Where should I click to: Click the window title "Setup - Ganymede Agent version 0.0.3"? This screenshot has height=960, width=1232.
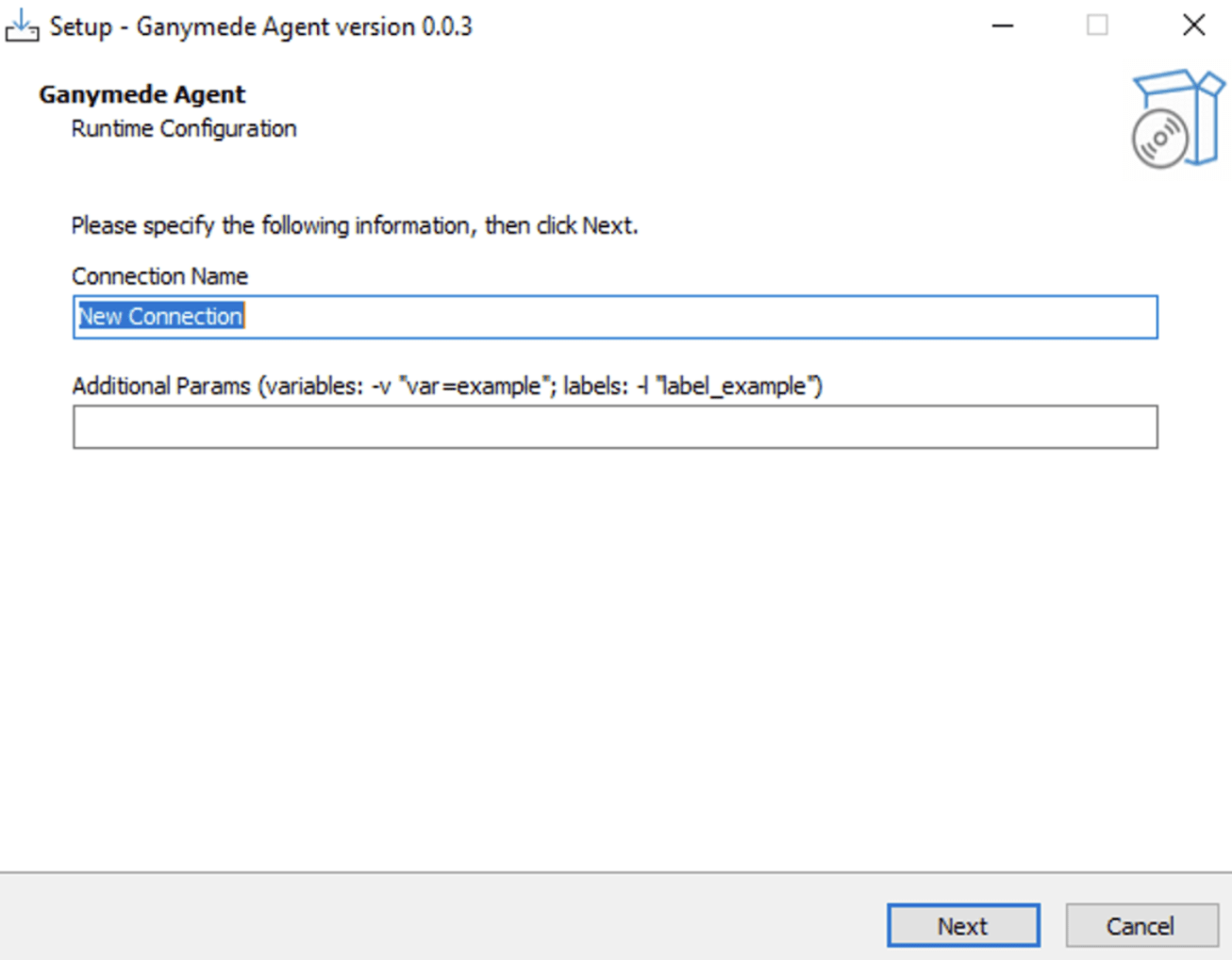pyautogui.click(x=261, y=26)
